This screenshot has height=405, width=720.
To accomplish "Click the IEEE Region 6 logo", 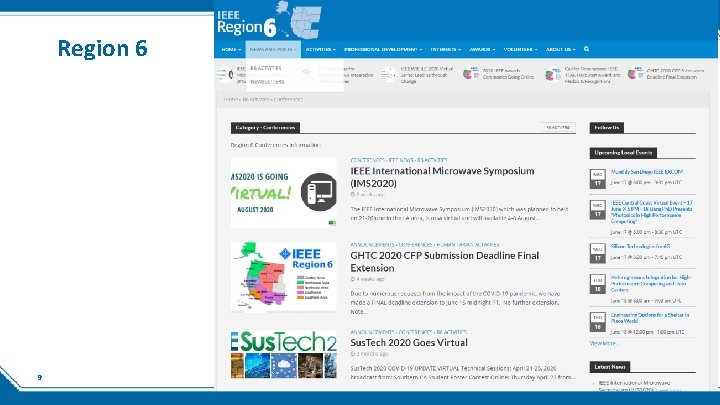I will tap(269, 20).
